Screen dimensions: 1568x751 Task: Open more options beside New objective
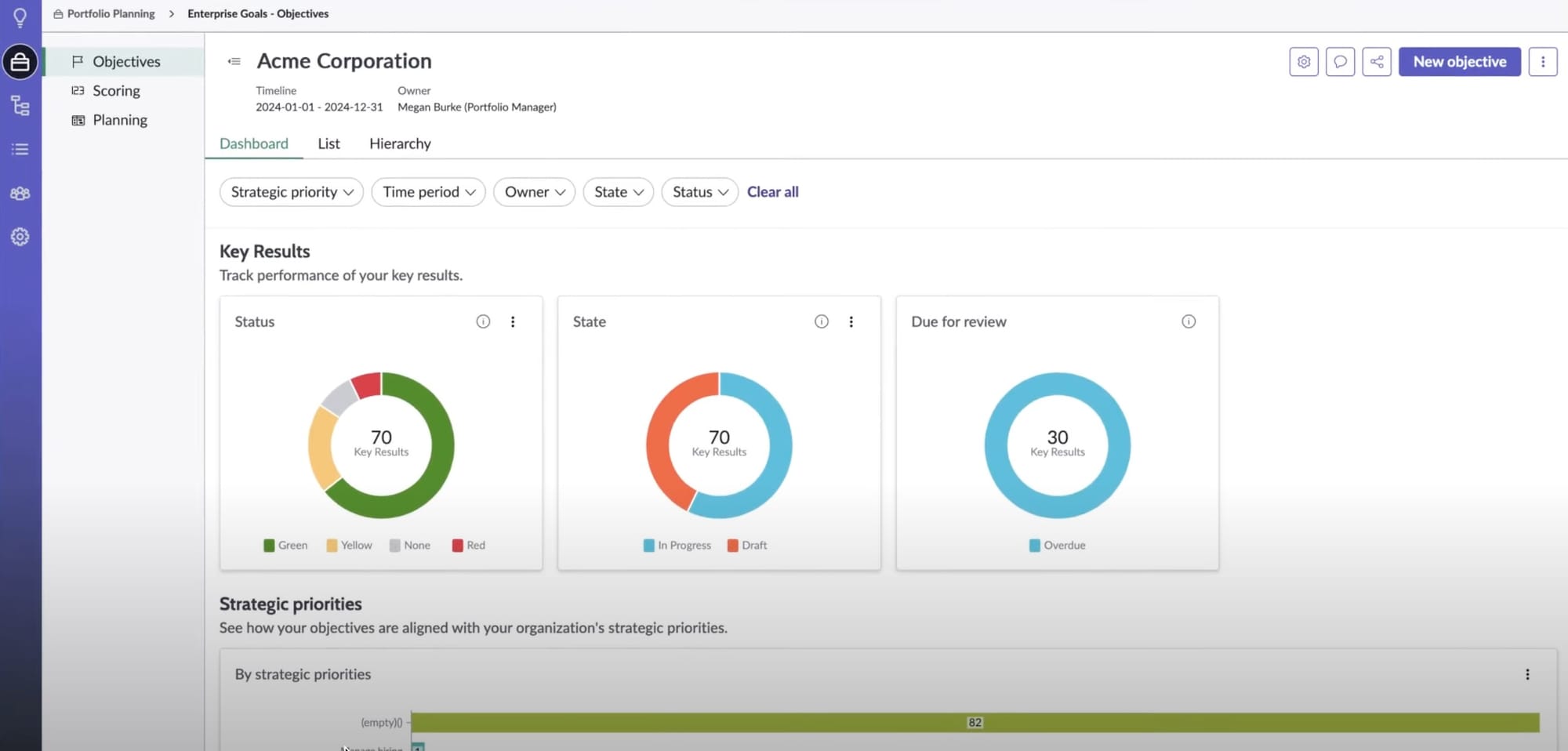coord(1543,62)
